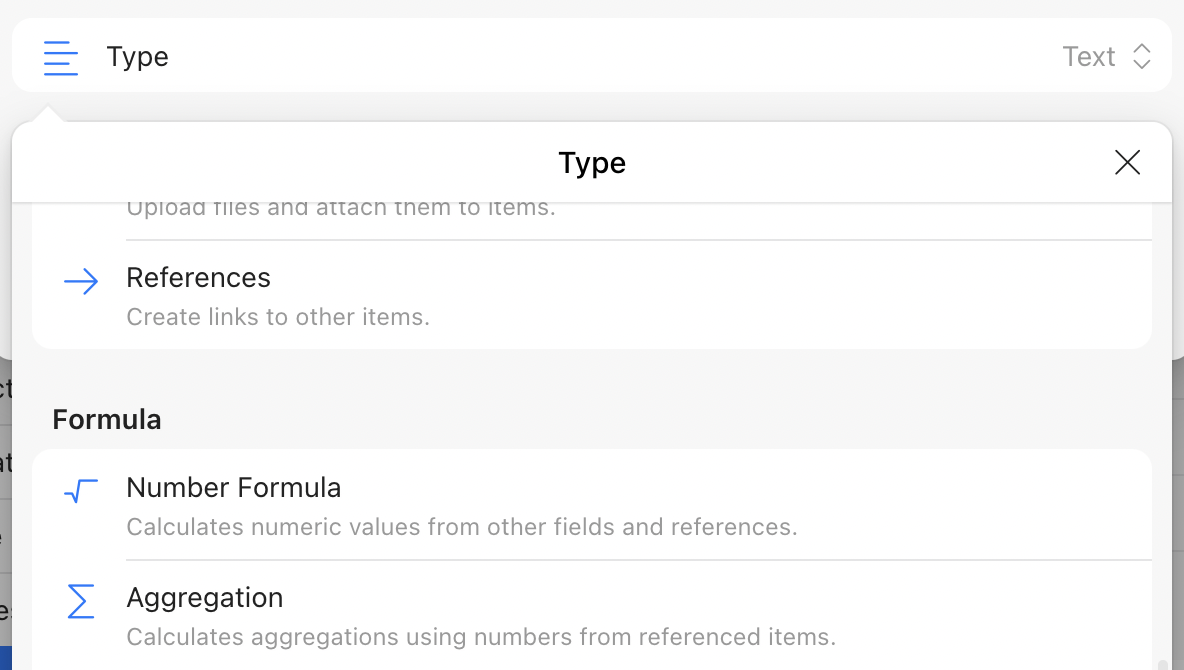Click the blue item at the bottom-left edge

[x=5, y=659]
